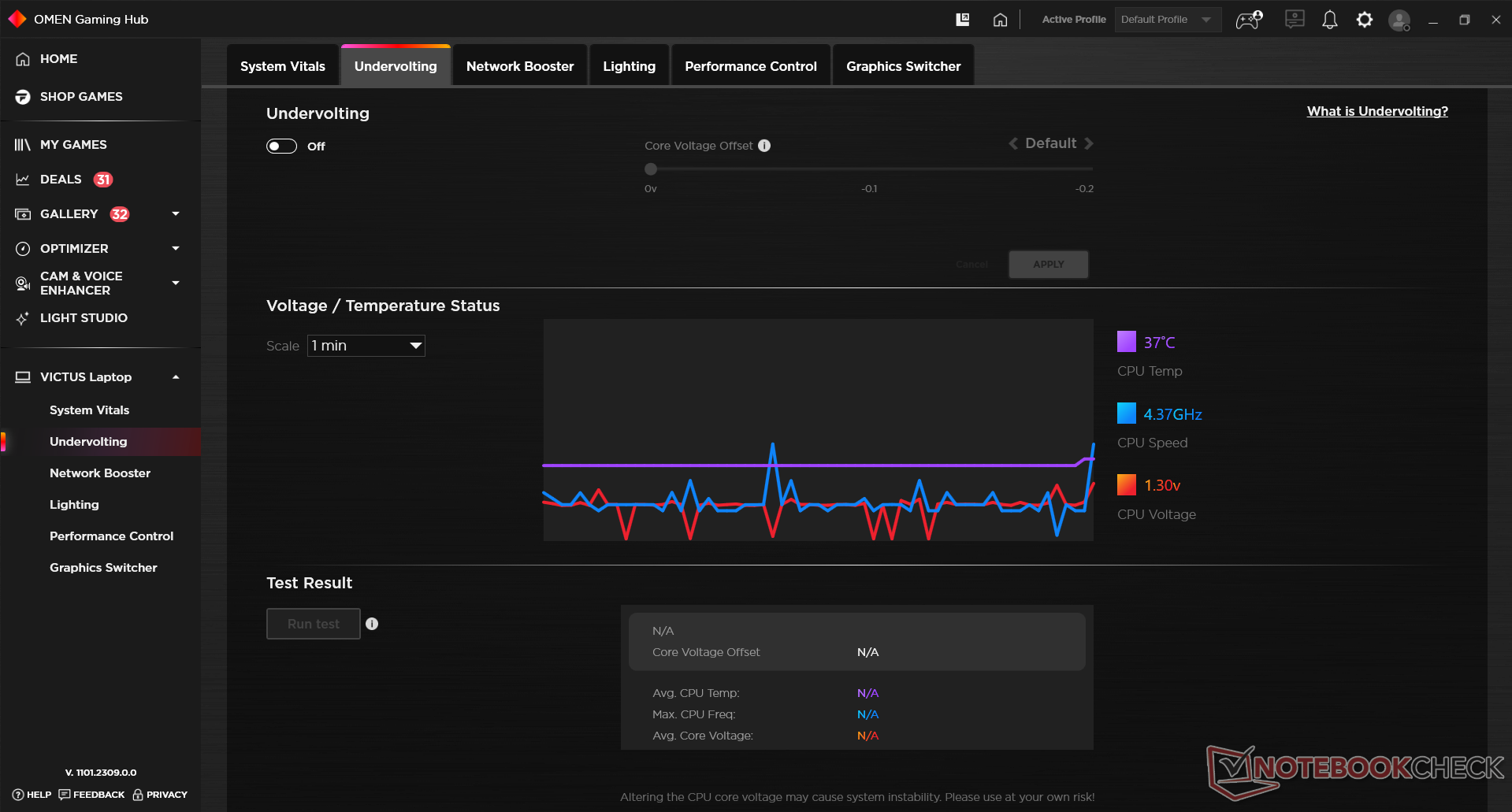Click the Cam & Voice Enhancer icon
The image size is (1512, 812).
click(x=23, y=284)
